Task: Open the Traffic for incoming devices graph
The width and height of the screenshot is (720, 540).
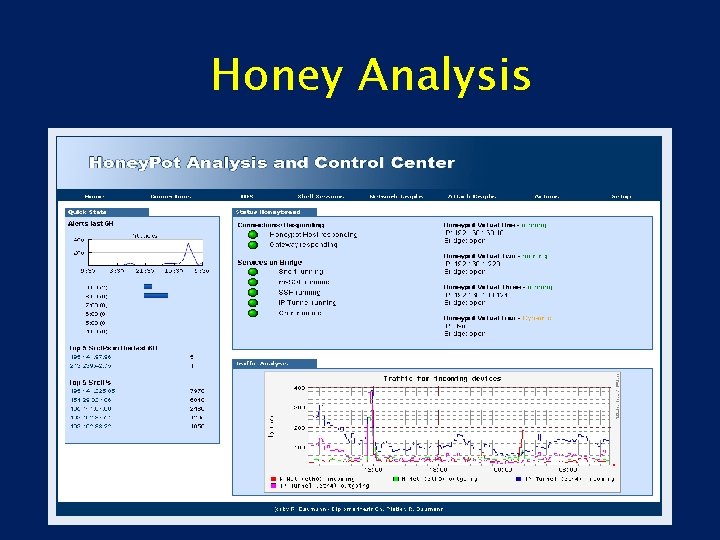Action: pyautogui.click(x=443, y=432)
